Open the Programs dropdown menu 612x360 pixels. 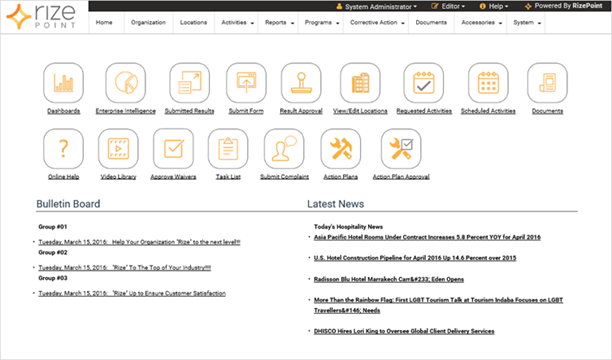322,23
